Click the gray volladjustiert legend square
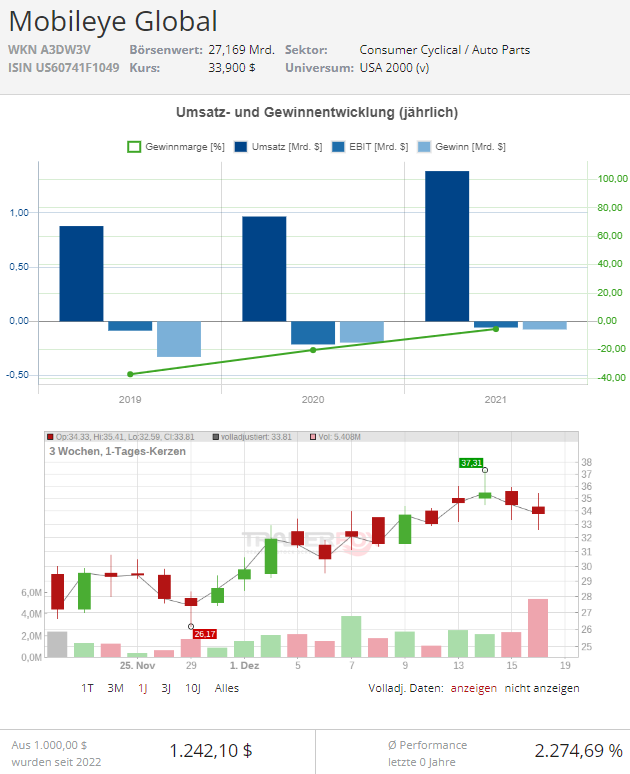This screenshot has height=774, width=630. click(x=216, y=437)
